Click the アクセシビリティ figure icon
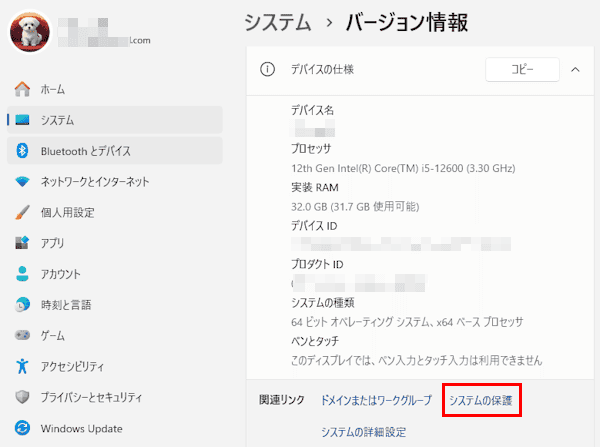The width and height of the screenshot is (600, 447). 22,366
